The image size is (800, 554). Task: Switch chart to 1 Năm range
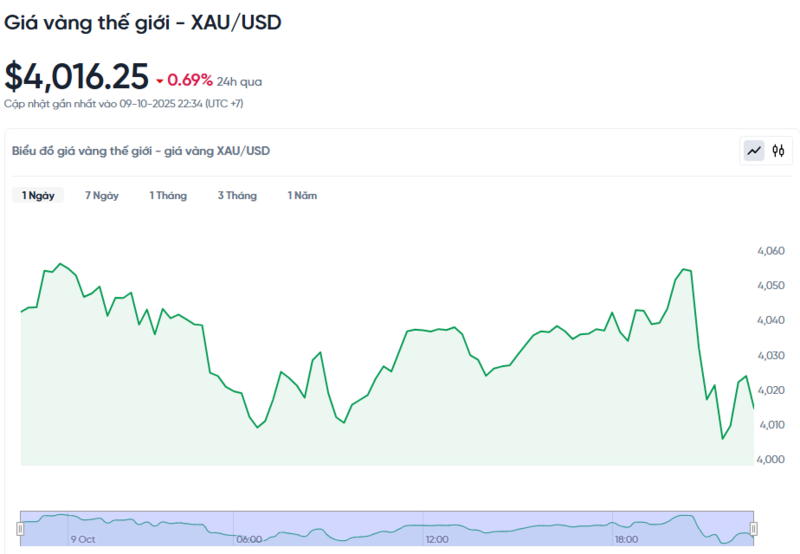pyautogui.click(x=302, y=195)
